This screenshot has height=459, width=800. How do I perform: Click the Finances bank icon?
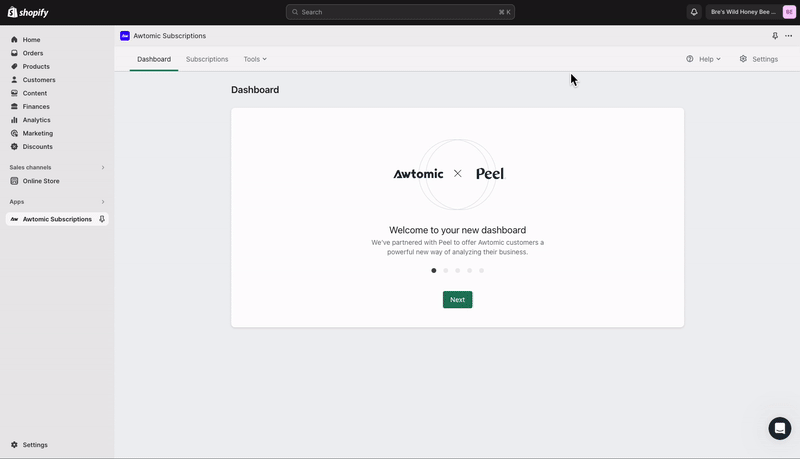click(14, 107)
